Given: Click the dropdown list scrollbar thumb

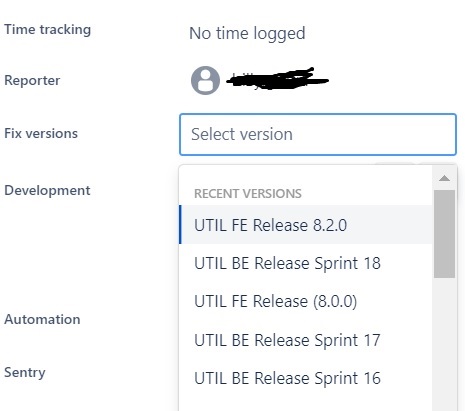Looking at the screenshot, I should [444, 234].
